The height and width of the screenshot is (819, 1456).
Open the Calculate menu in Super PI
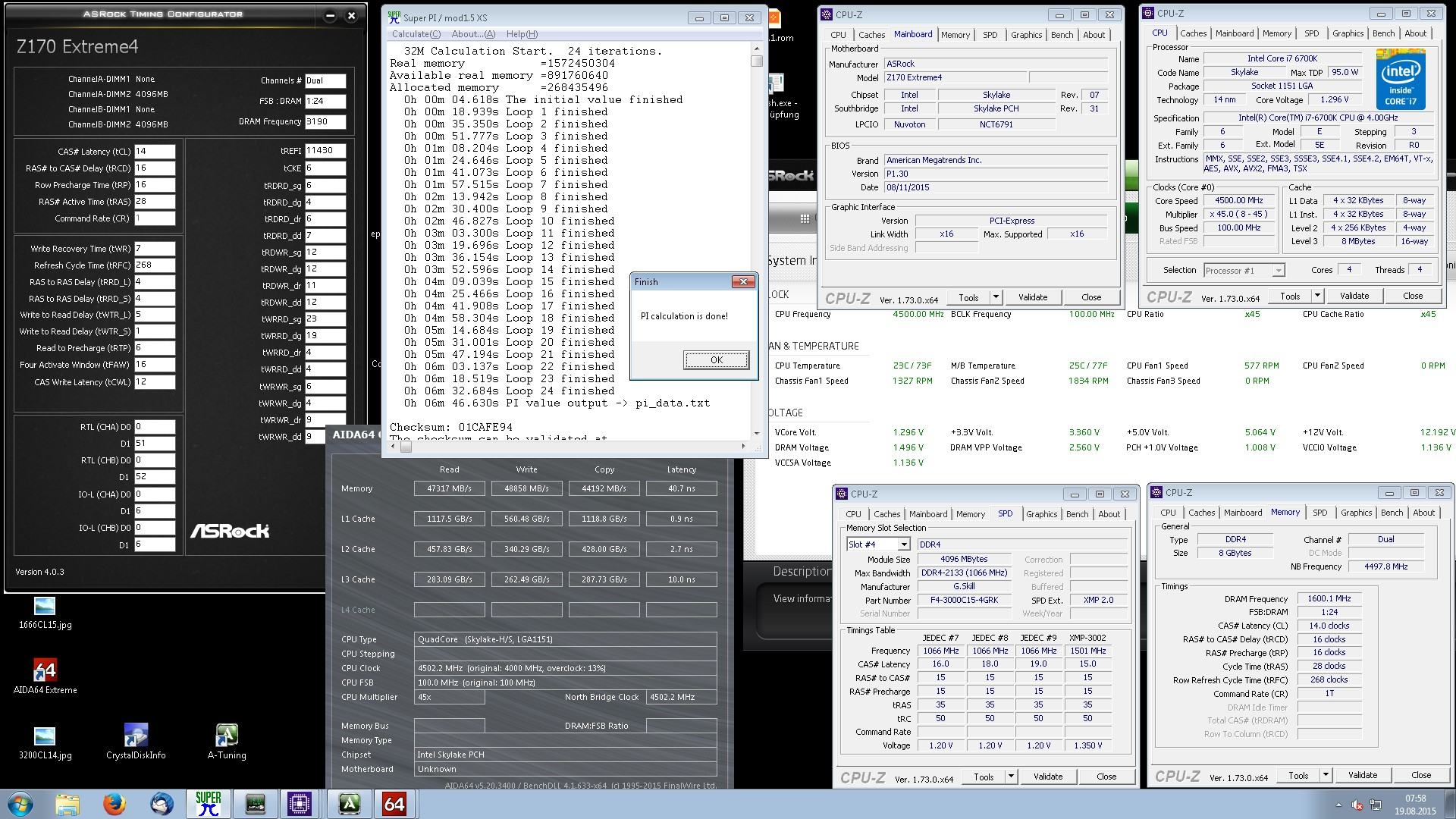click(416, 34)
